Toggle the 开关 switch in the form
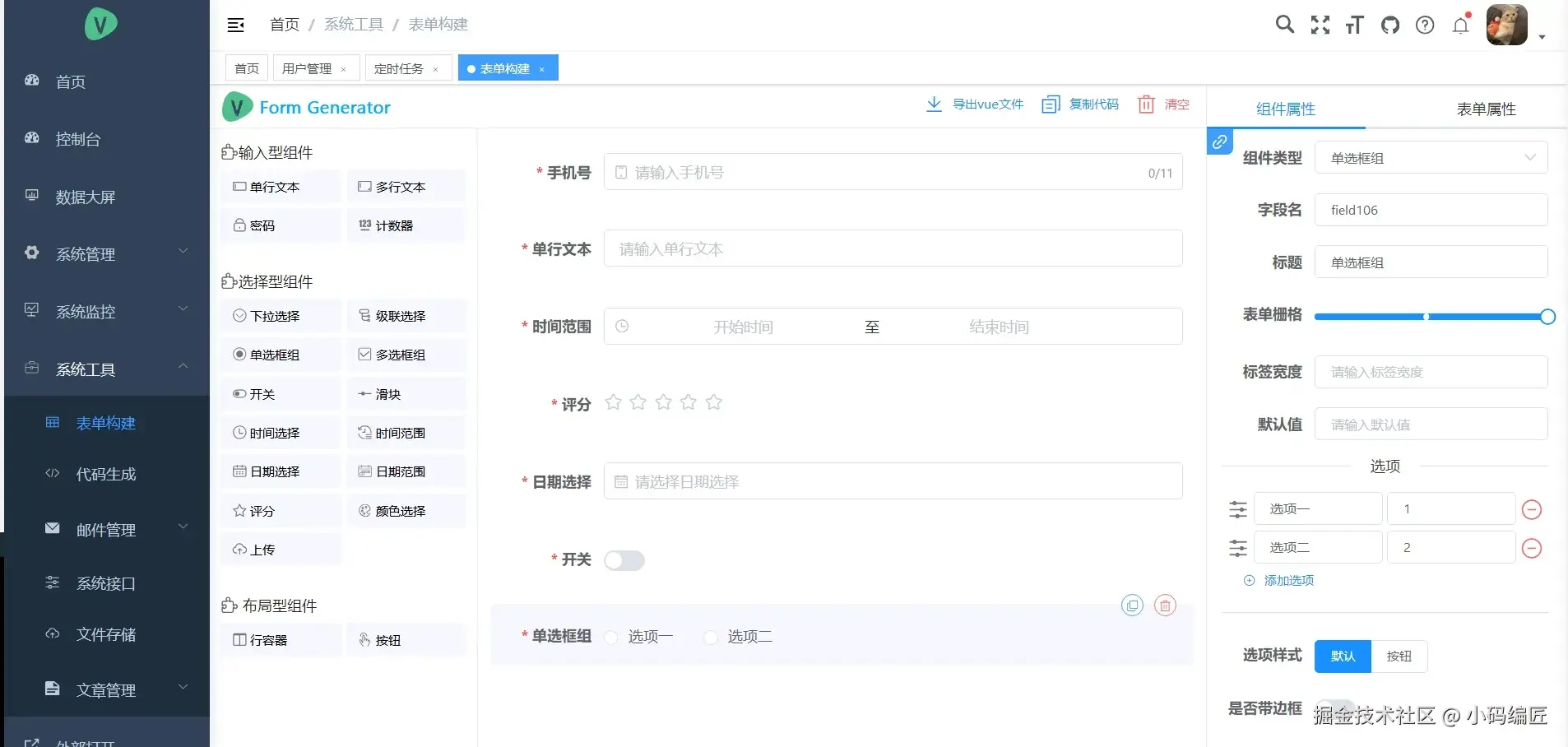Image resolution: width=1568 pixels, height=747 pixels. [624, 561]
